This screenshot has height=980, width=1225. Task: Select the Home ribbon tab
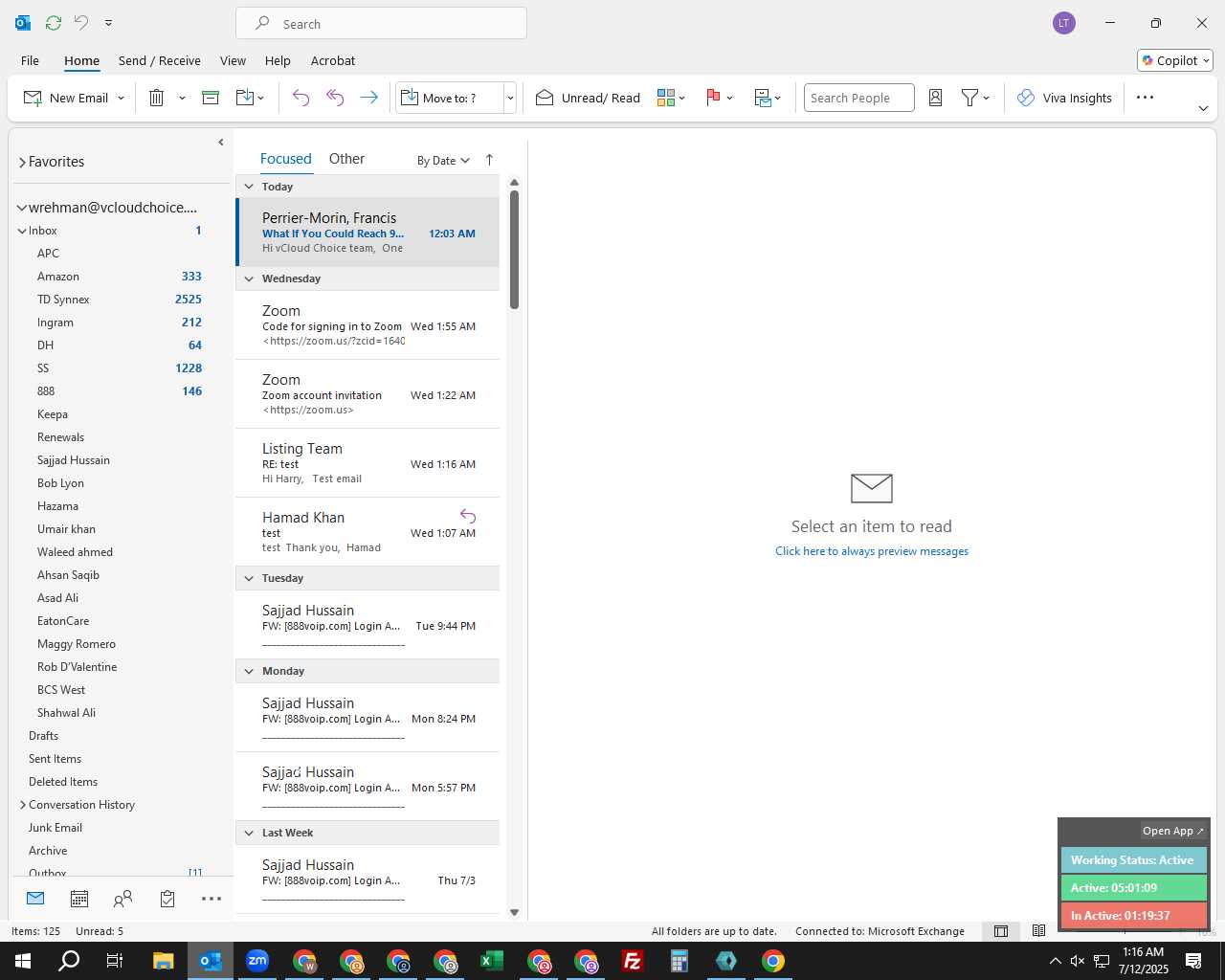[82, 60]
